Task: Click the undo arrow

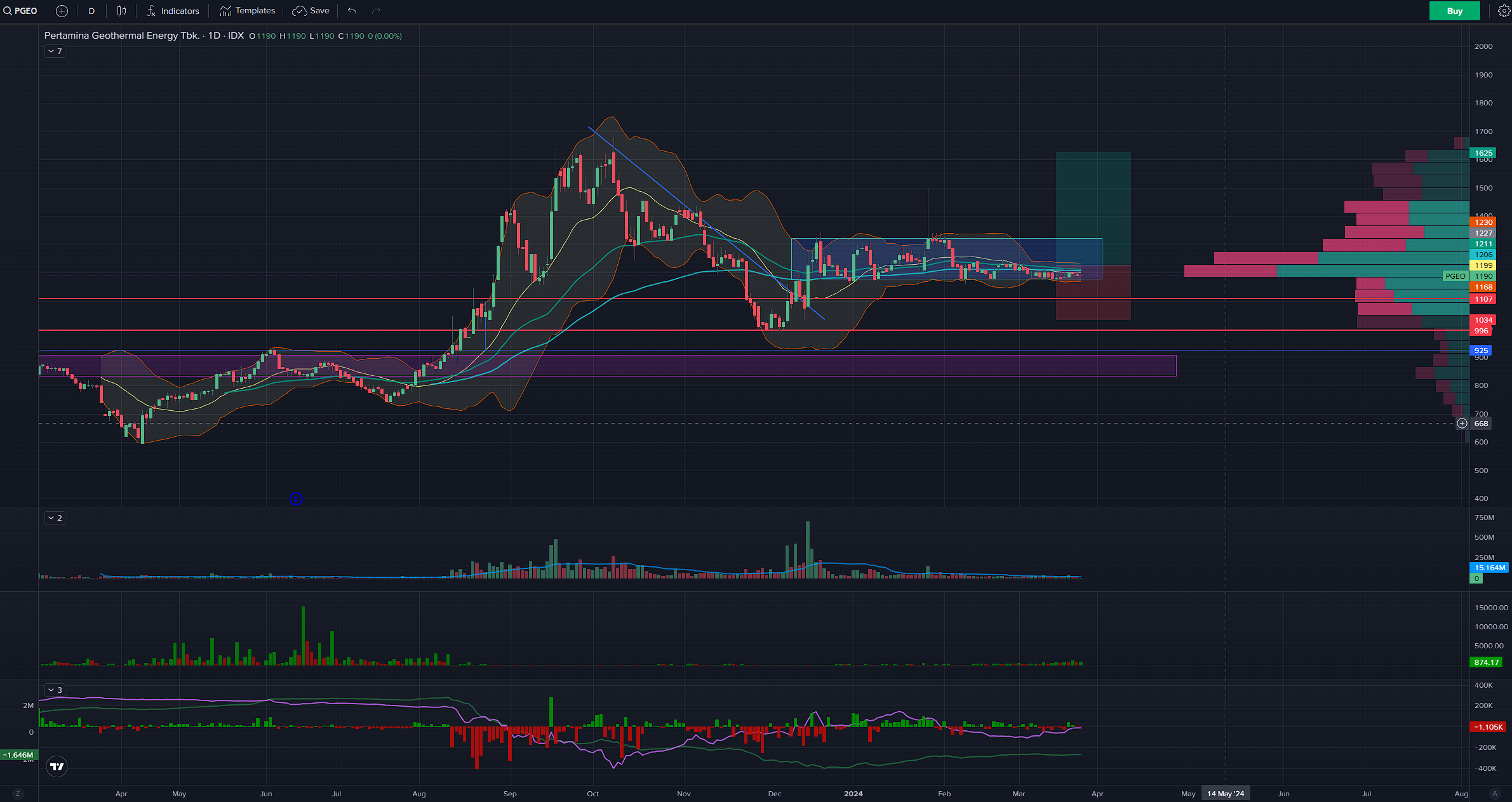Action: (x=352, y=11)
